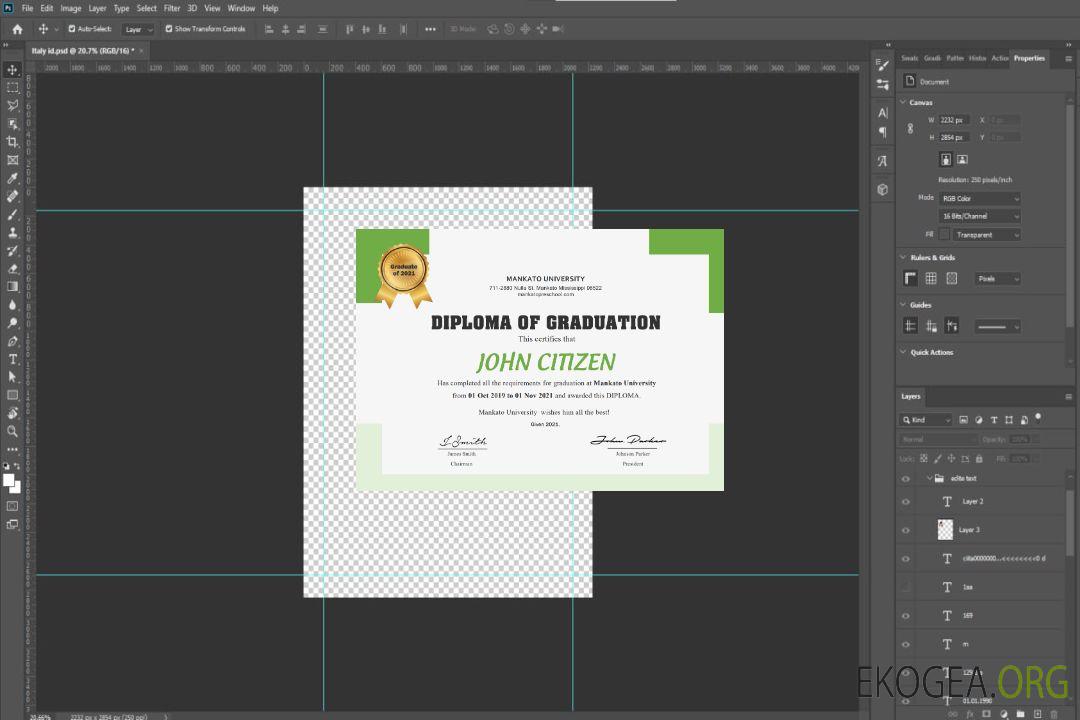Uncheck the Auto-Select checkbox
This screenshot has width=1080, height=720.
tap(71, 29)
